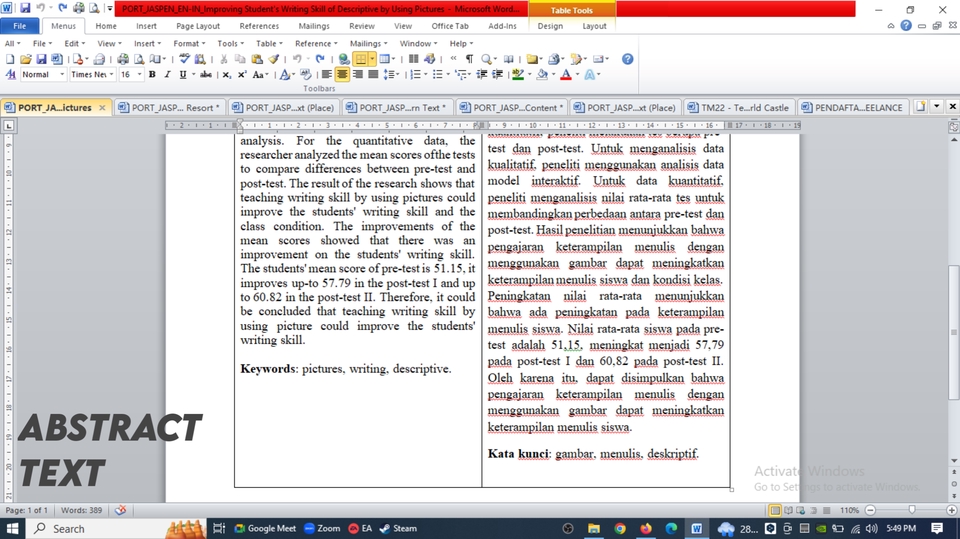960x539 pixels.
Task: Switch to Print Layout view in status bar
Action: (775, 510)
